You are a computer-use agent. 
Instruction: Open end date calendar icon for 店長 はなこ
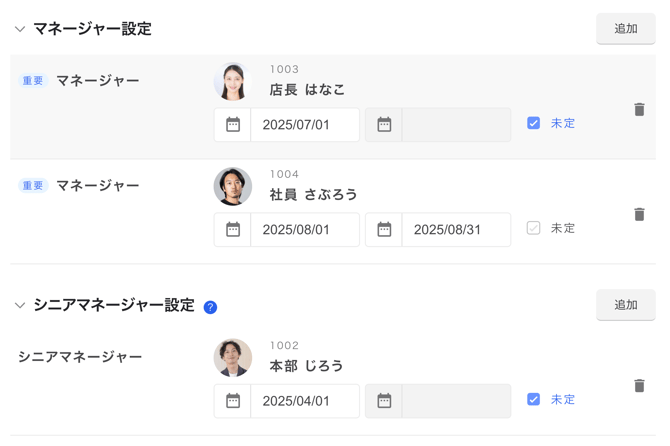click(384, 125)
